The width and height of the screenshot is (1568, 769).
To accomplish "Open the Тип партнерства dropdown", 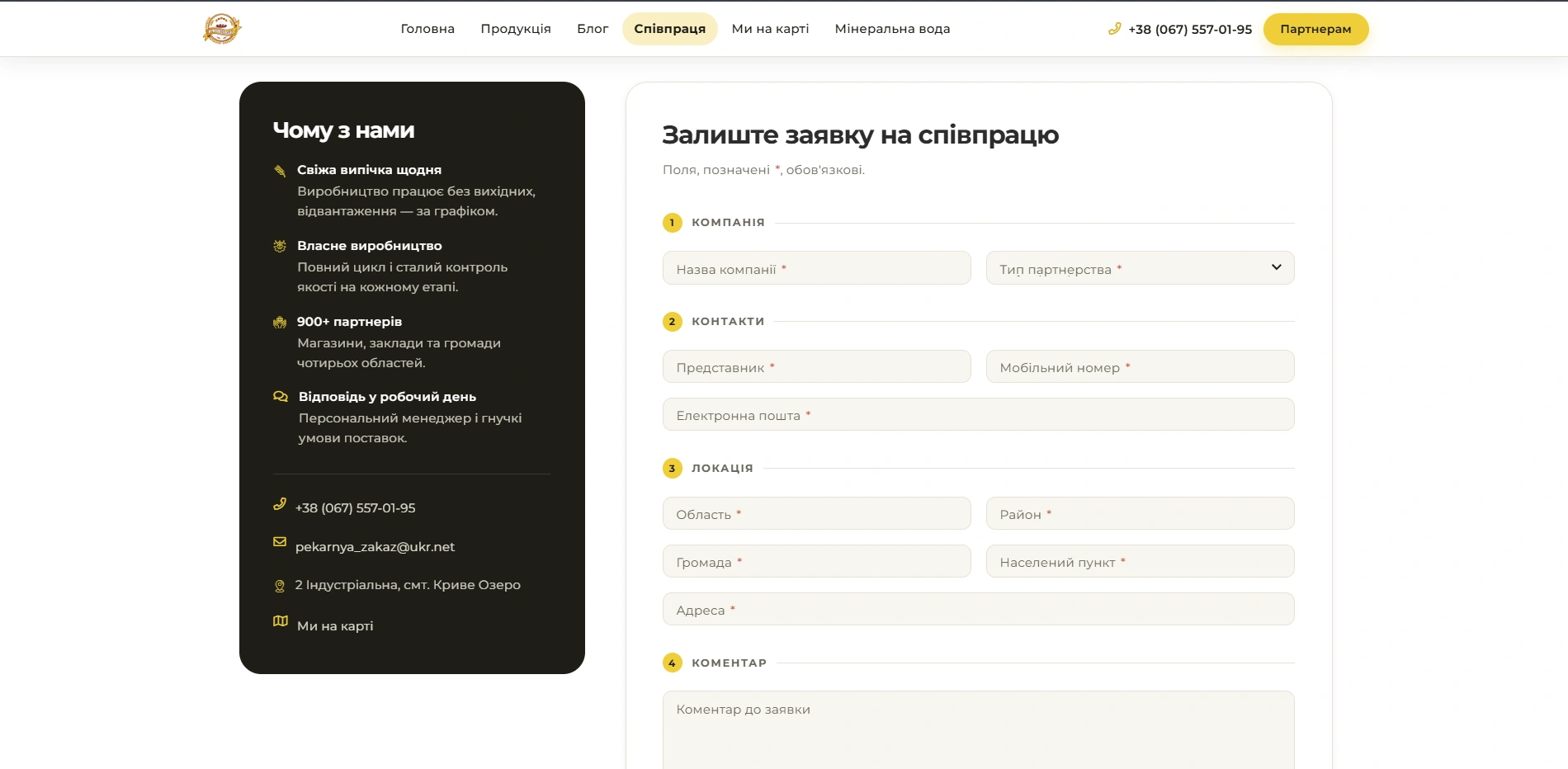I will [1140, 268].
